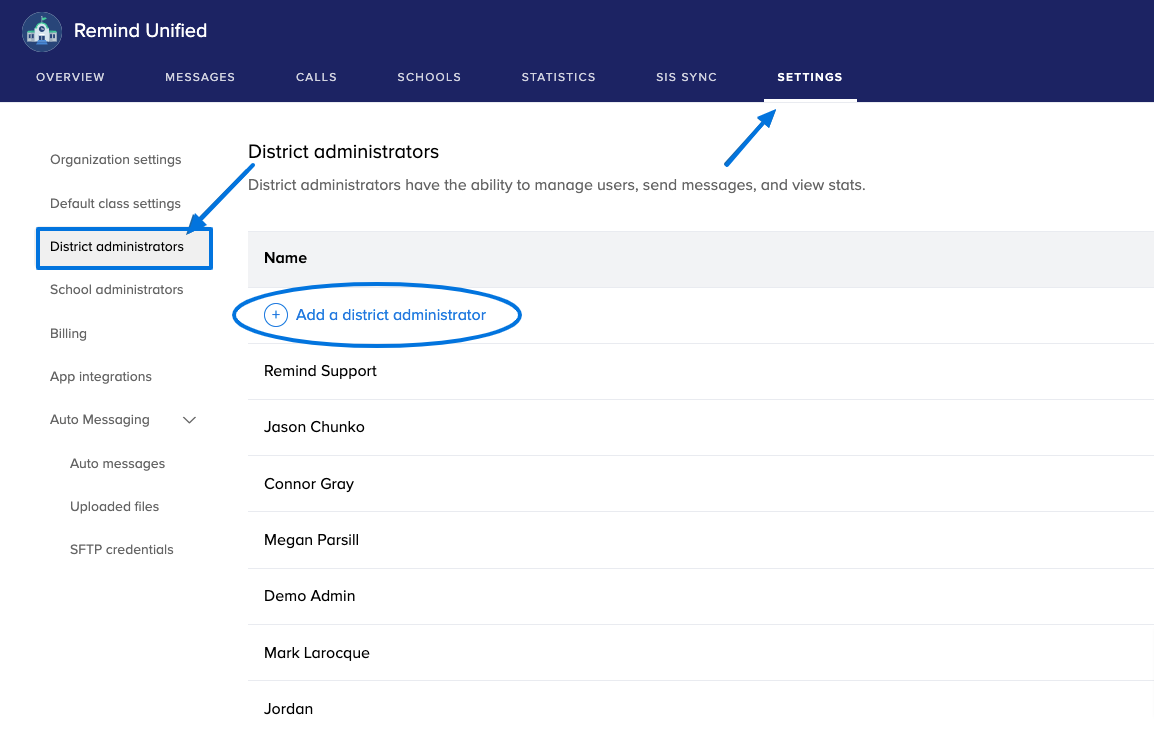1154x736 pixels.
Task: Open School administrators page
Action: pyautogui.click(x=117, y=290)
